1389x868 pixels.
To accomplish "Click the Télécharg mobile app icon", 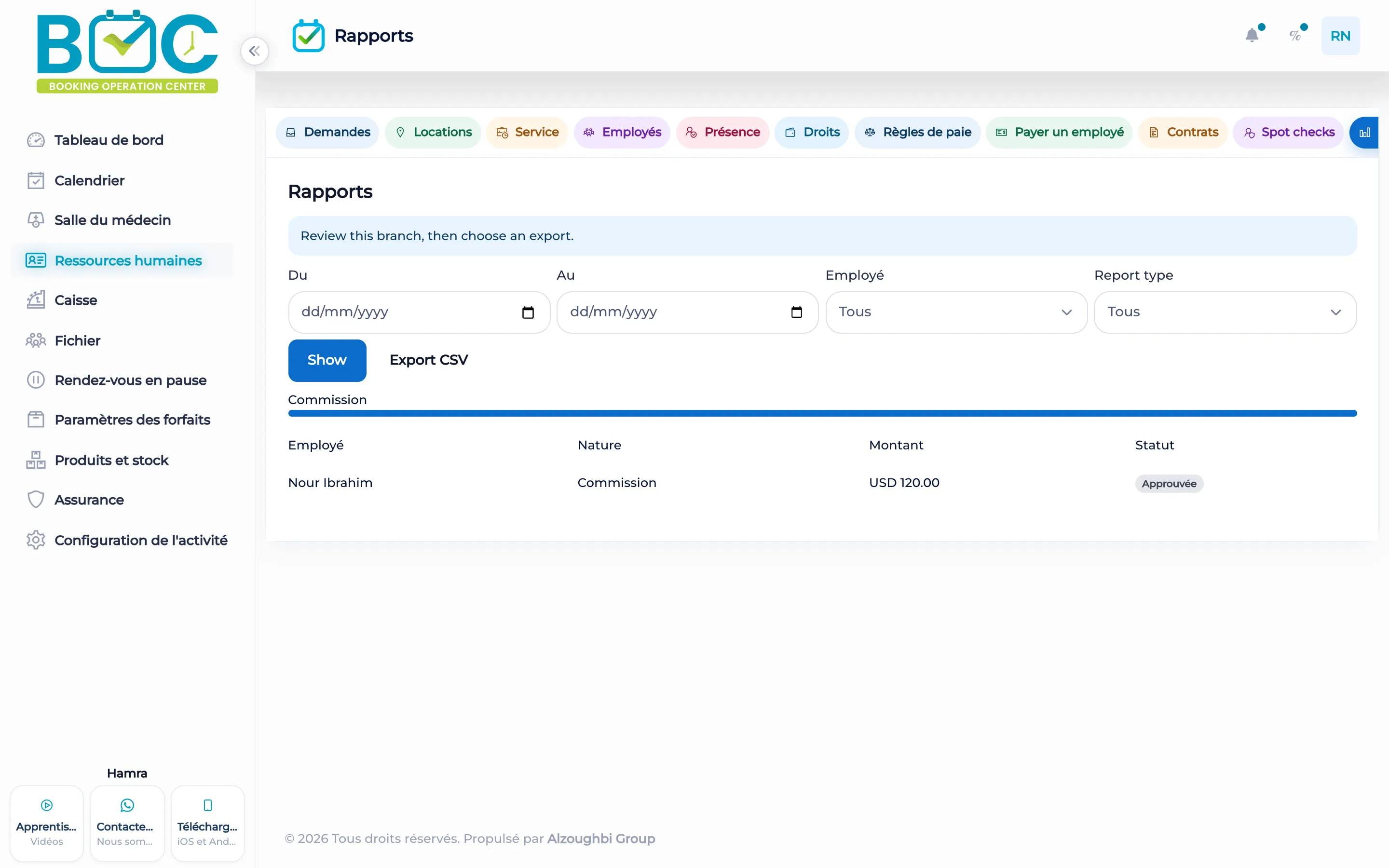I will [208, 805].
